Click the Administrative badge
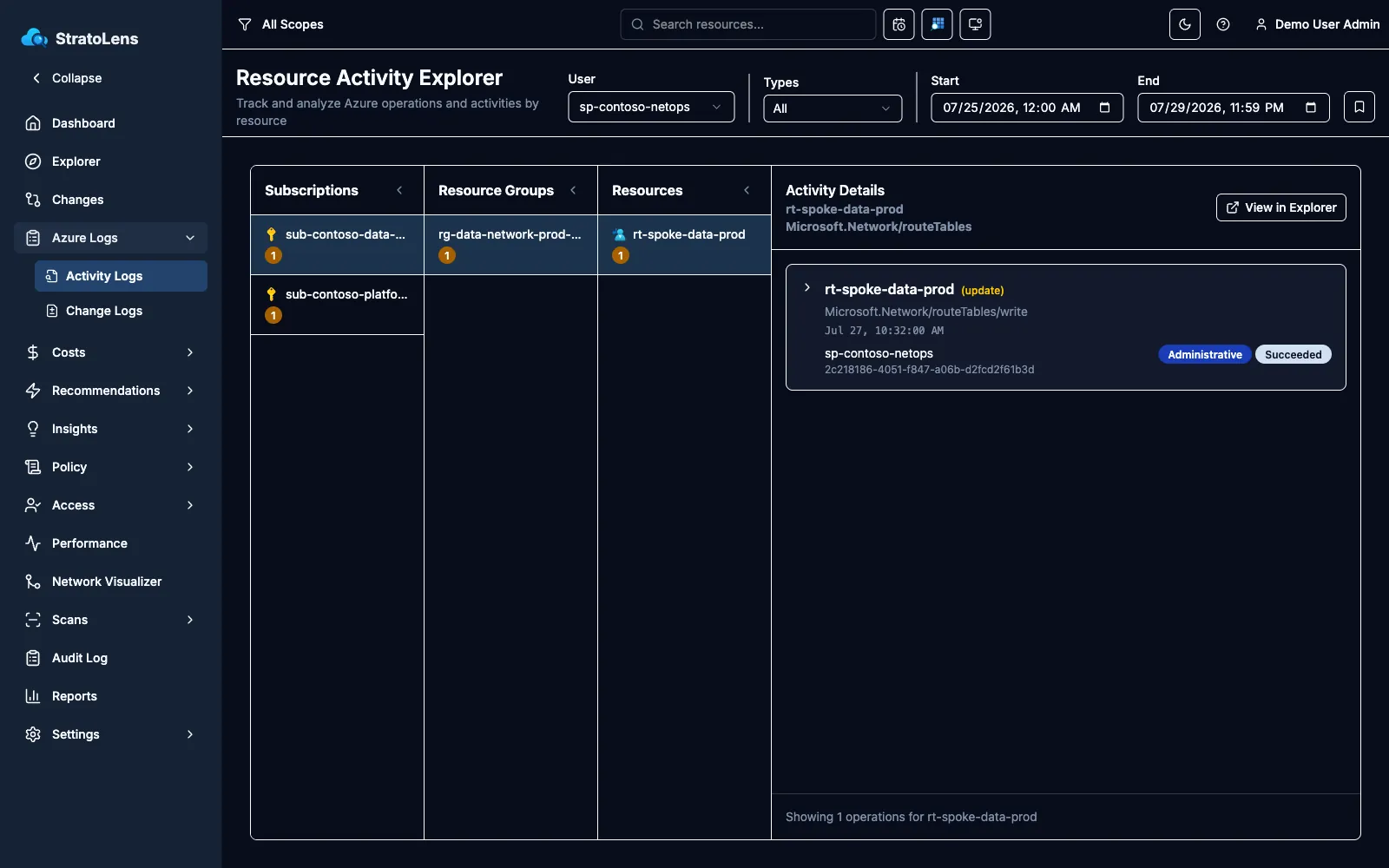Viewport: 1389px width, 868px height. [x=1204, y=354]
